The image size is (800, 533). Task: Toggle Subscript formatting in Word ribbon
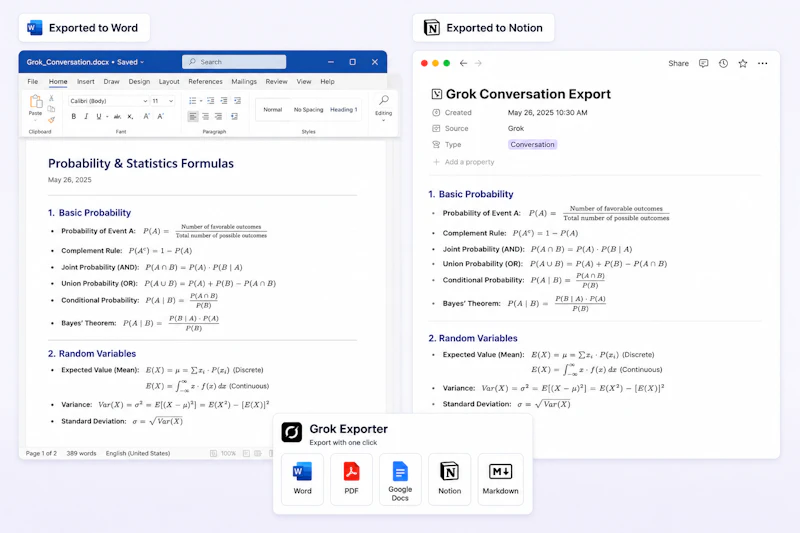click(130, 116)
